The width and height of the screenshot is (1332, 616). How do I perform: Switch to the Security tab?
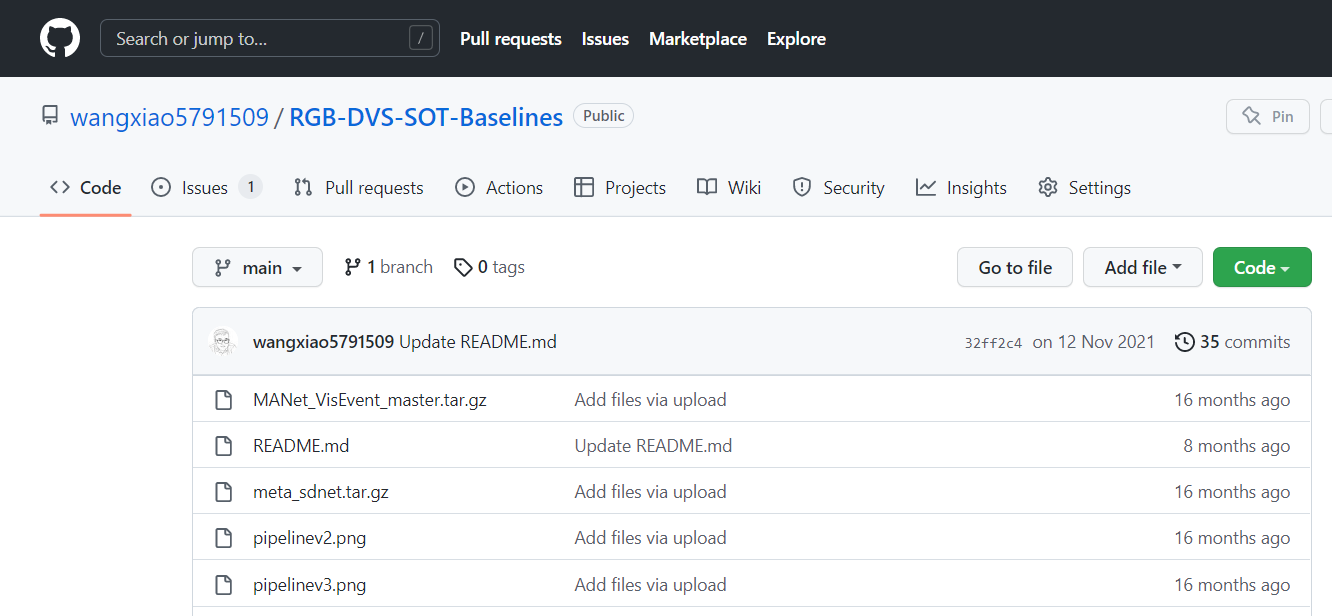[838, 188]
